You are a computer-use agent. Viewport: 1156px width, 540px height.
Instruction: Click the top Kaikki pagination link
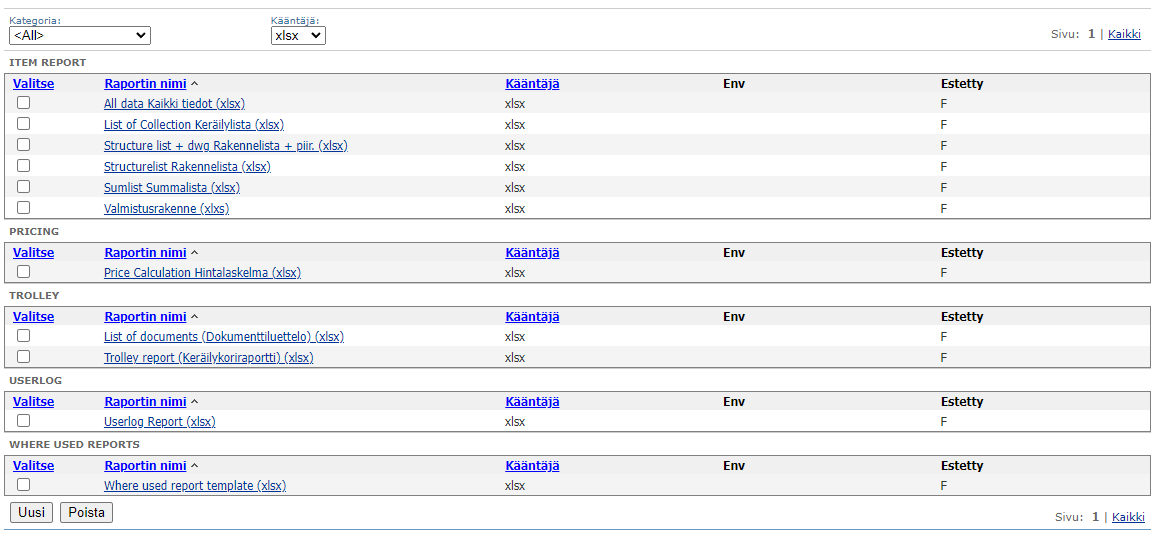(1124, 34)
